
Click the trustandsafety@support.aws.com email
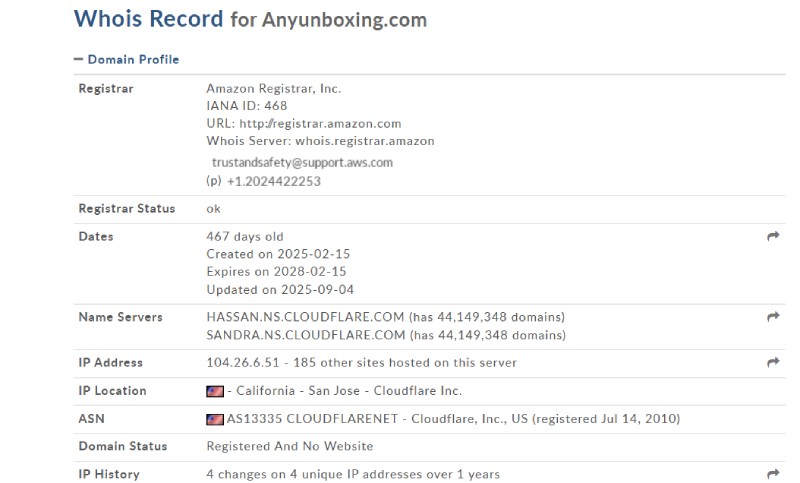coord(302,163)
